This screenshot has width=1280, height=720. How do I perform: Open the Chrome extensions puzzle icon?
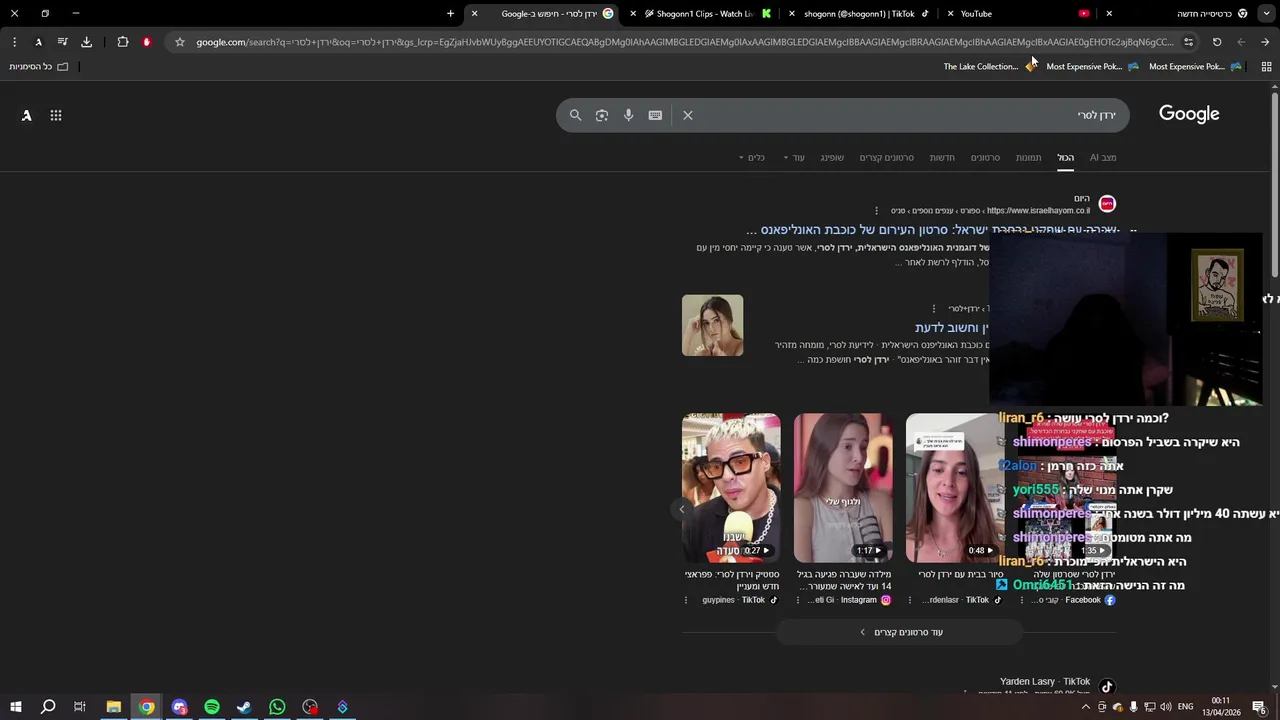pos(123,42)
